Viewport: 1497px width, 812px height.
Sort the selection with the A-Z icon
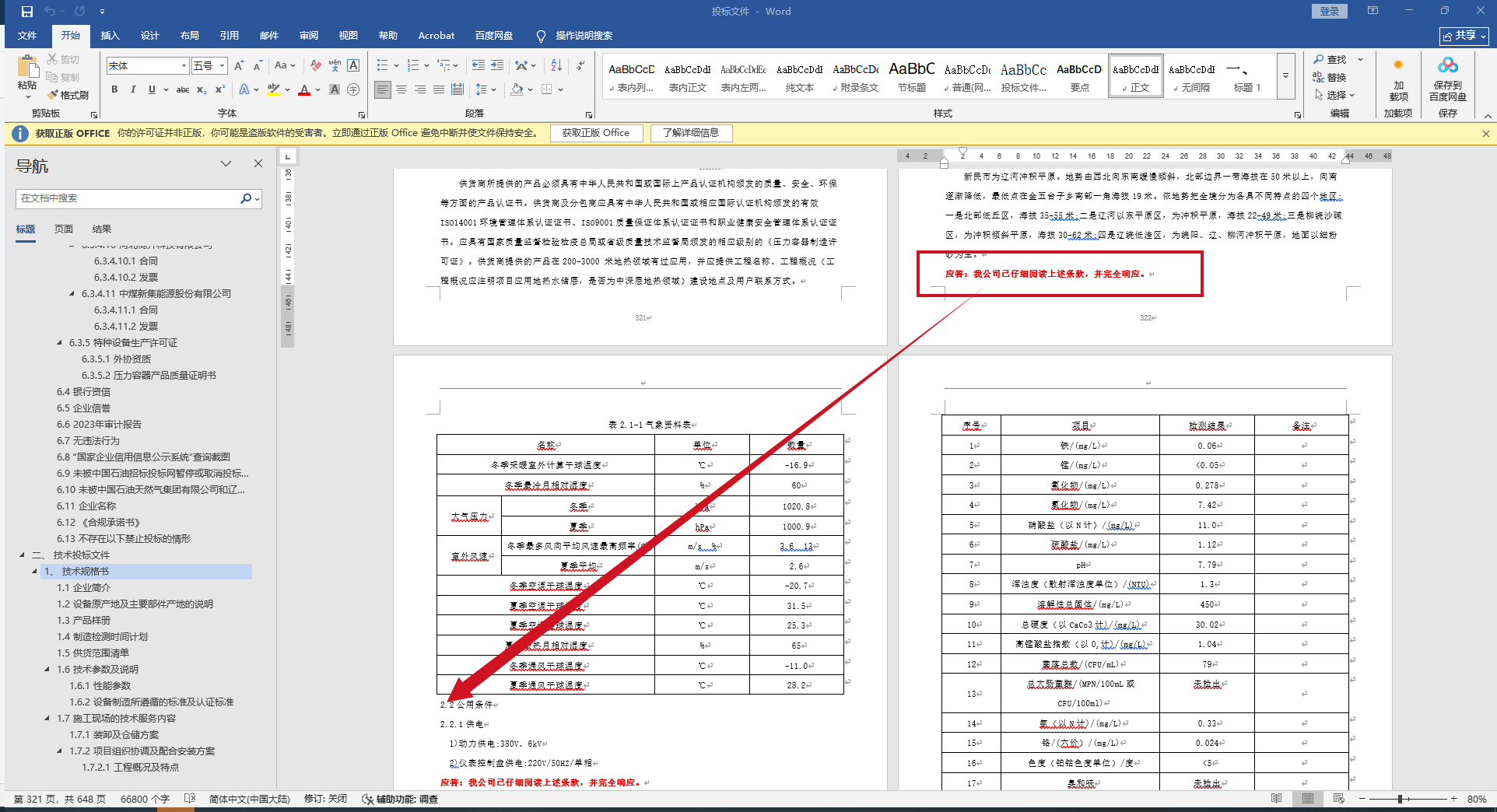pyautogui.click(x=556, y=65)
